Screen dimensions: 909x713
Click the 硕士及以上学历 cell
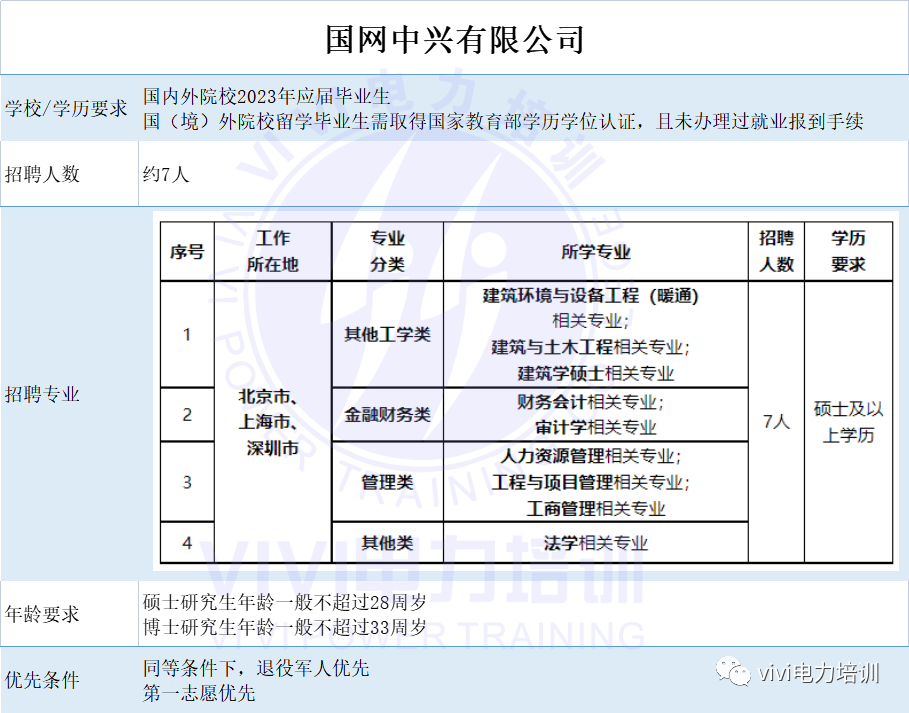click(848, 421)
